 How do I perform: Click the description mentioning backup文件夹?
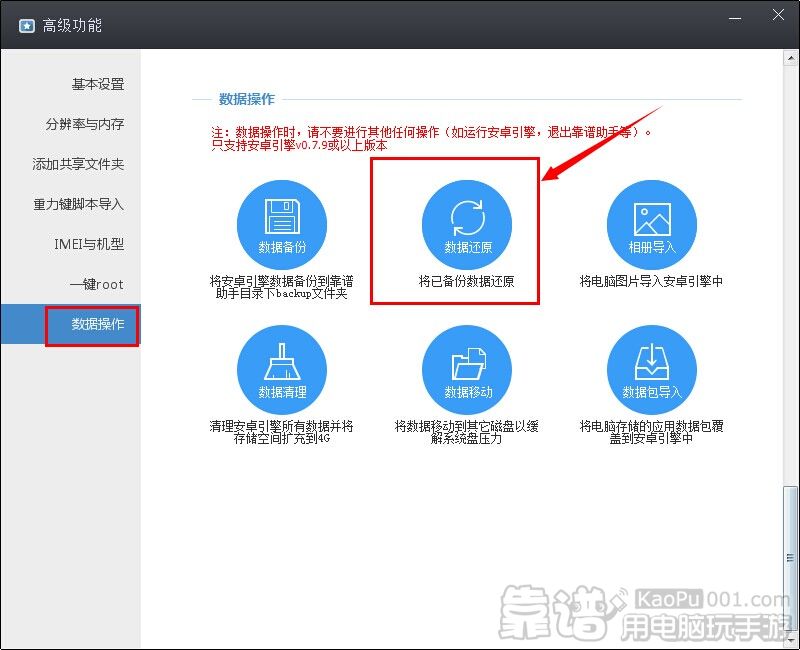(282, 287)
